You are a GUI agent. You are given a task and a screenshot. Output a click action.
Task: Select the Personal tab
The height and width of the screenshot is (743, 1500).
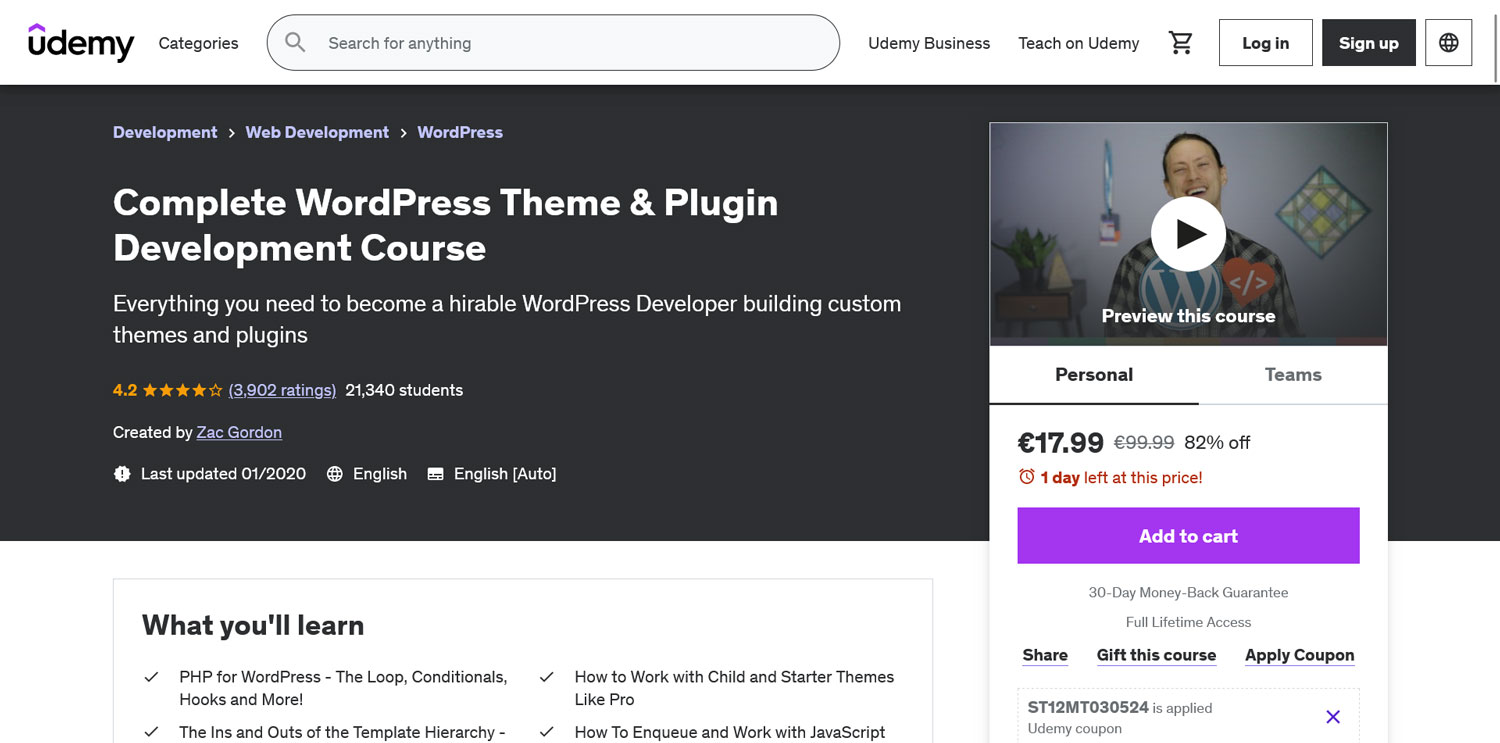pyautogui.click(x=1094, y=375)
